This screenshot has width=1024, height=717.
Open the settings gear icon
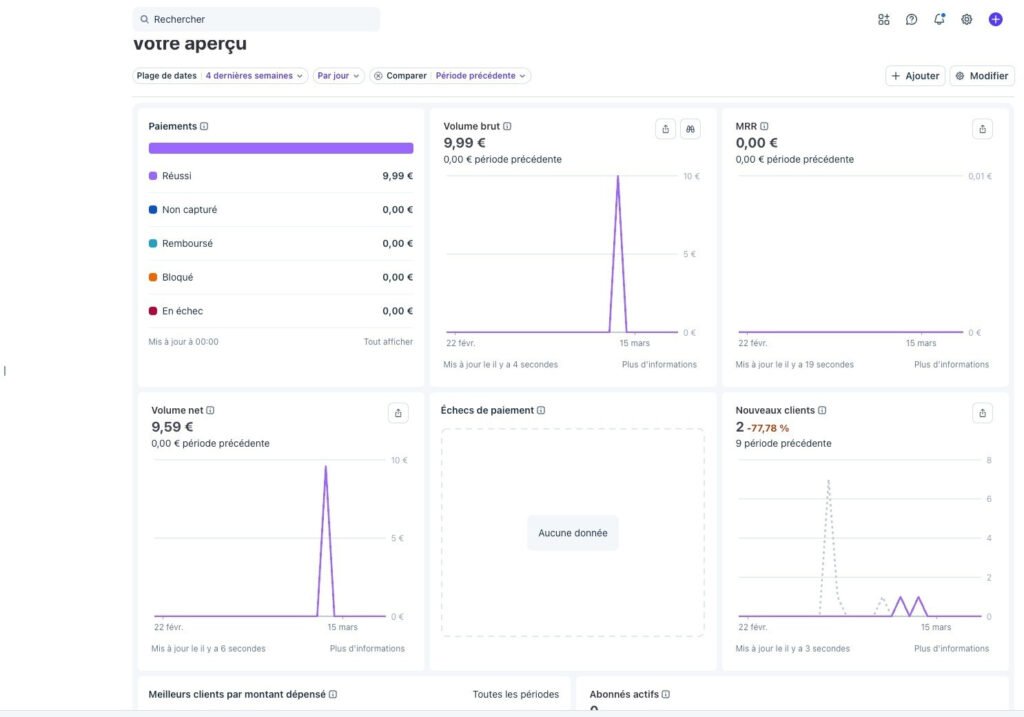point(967,19)
